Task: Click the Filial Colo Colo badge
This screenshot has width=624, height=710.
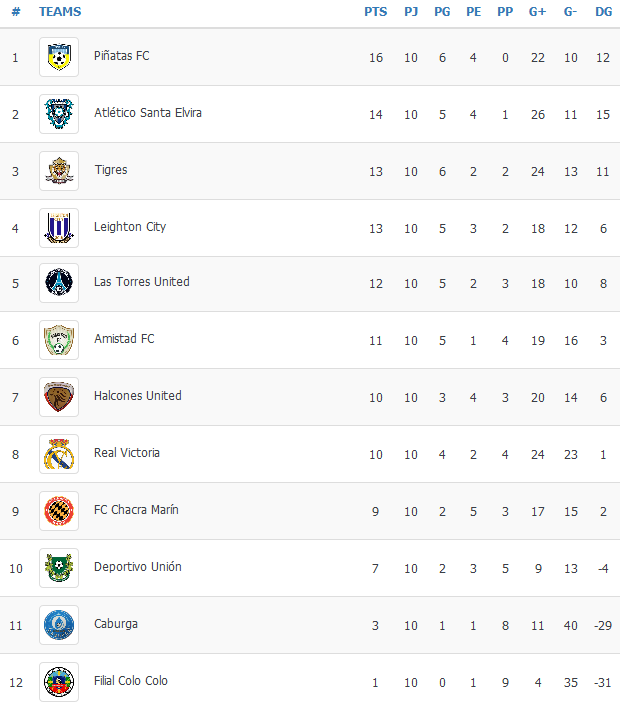Action: pos(59,682)
